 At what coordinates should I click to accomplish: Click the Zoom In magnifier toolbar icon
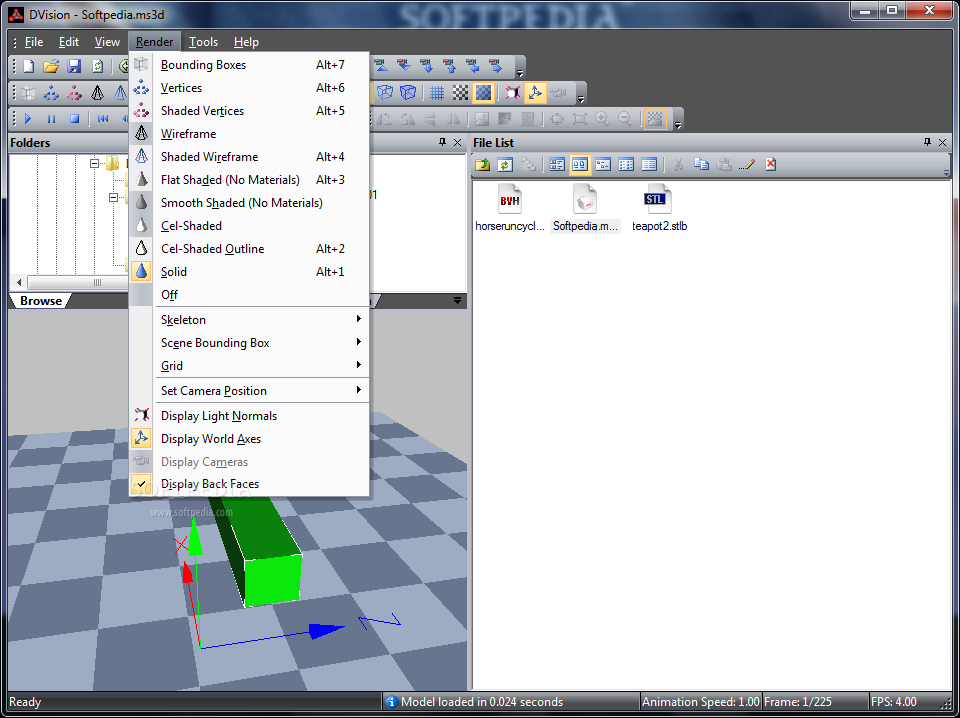[x=602, y=119]
